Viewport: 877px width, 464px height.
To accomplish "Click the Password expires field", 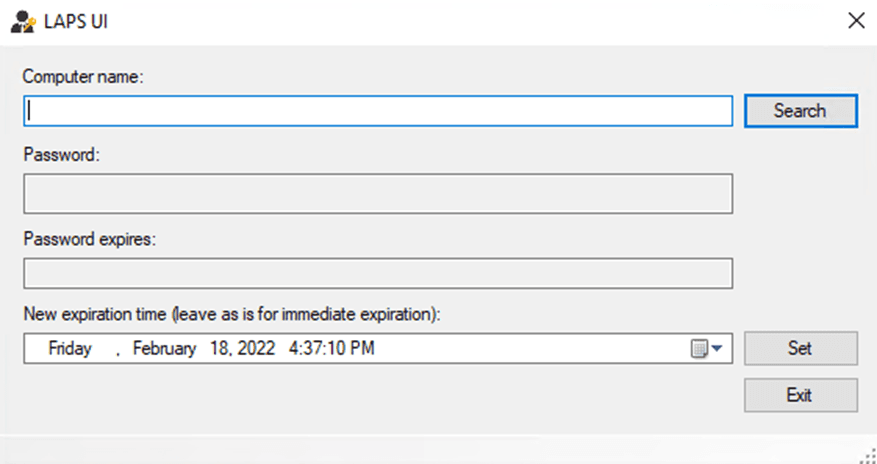I will pos(378,273).
